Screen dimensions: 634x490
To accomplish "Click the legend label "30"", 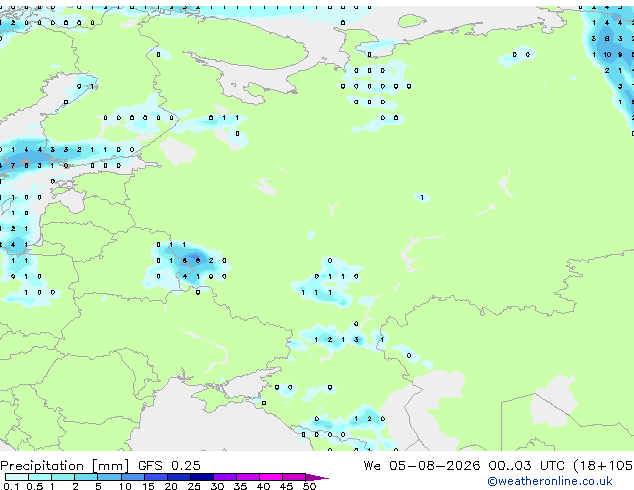I will coord(217,486).
